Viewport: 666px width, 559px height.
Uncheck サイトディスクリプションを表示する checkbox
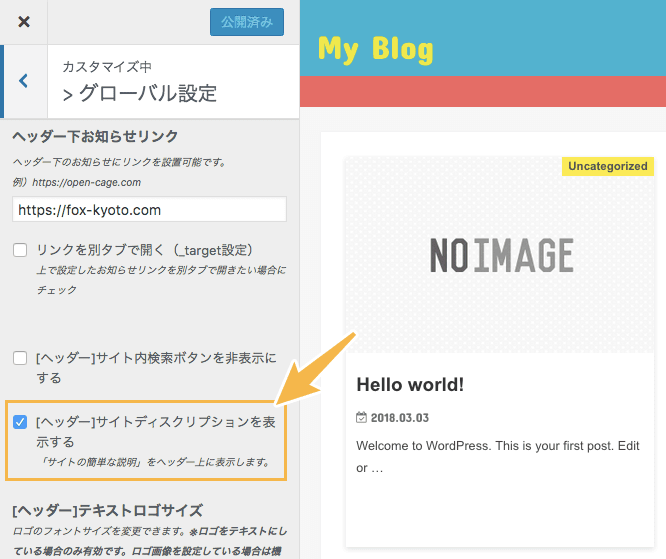click(20, 422)
